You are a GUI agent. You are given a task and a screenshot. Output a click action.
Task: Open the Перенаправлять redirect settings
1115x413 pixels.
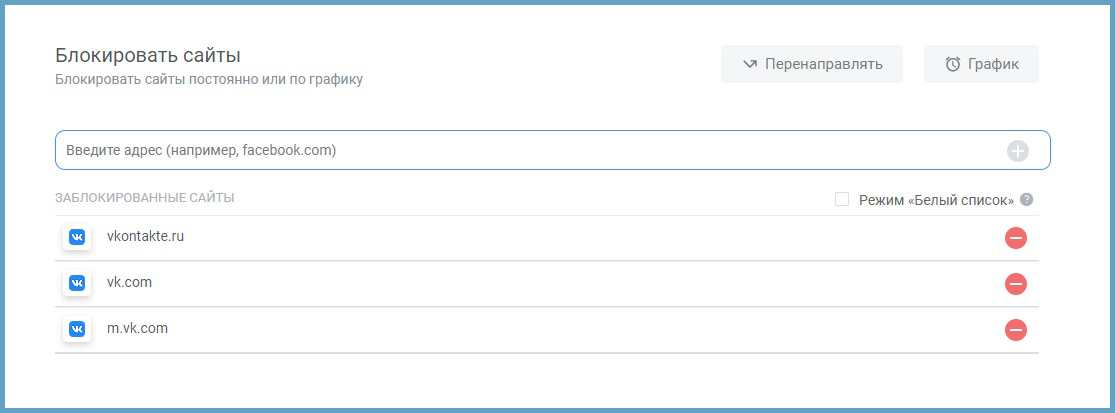[x=811, y=64]
